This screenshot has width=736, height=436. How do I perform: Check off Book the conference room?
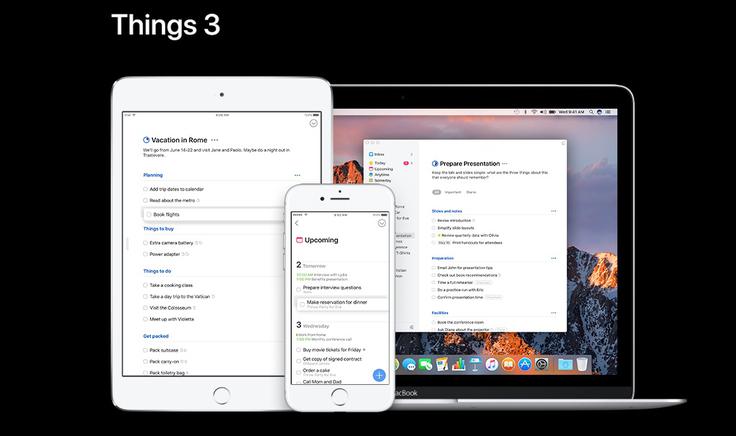434,322
